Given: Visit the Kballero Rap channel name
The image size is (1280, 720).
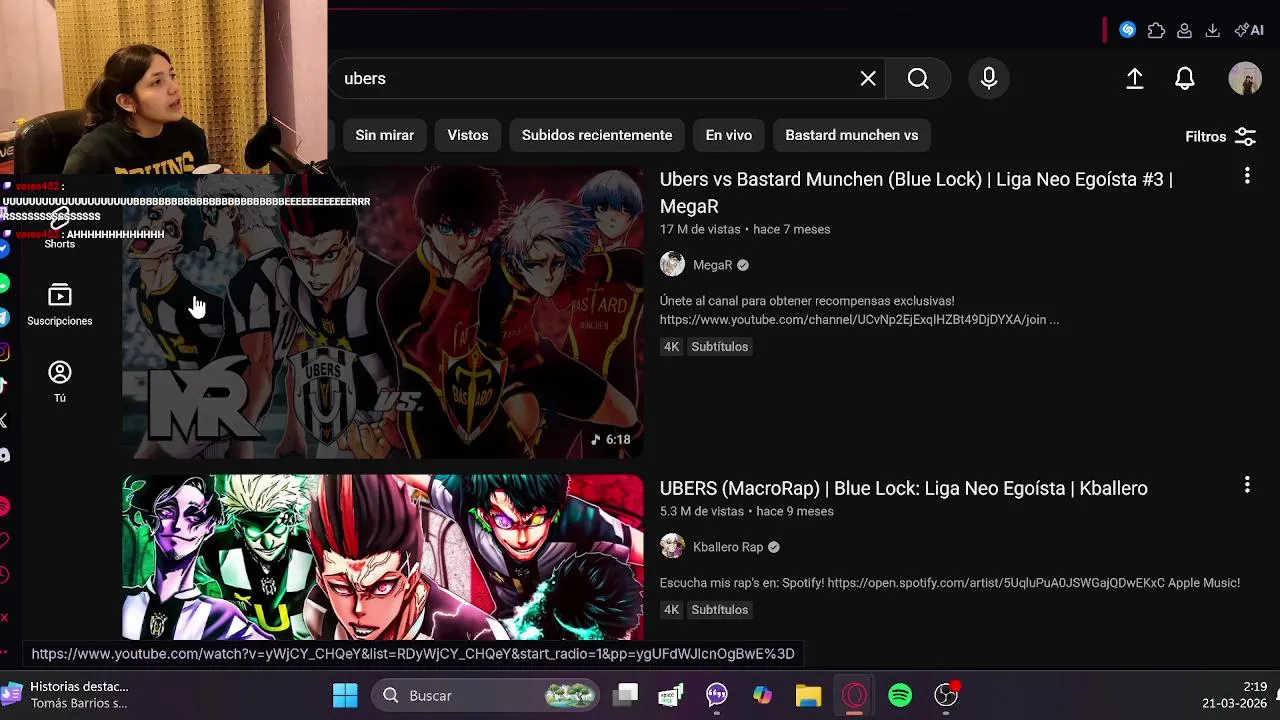Looking at the screenshot, I should 728,547.
